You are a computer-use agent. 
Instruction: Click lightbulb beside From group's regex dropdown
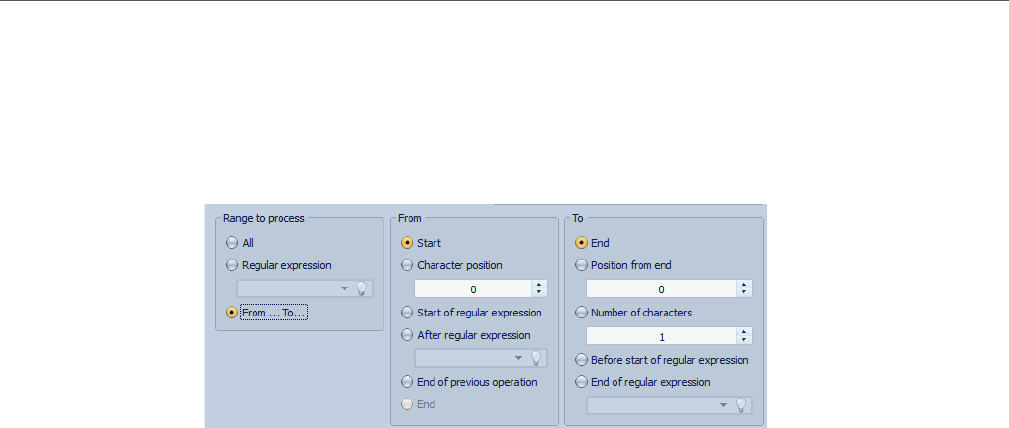click(537, 358)
